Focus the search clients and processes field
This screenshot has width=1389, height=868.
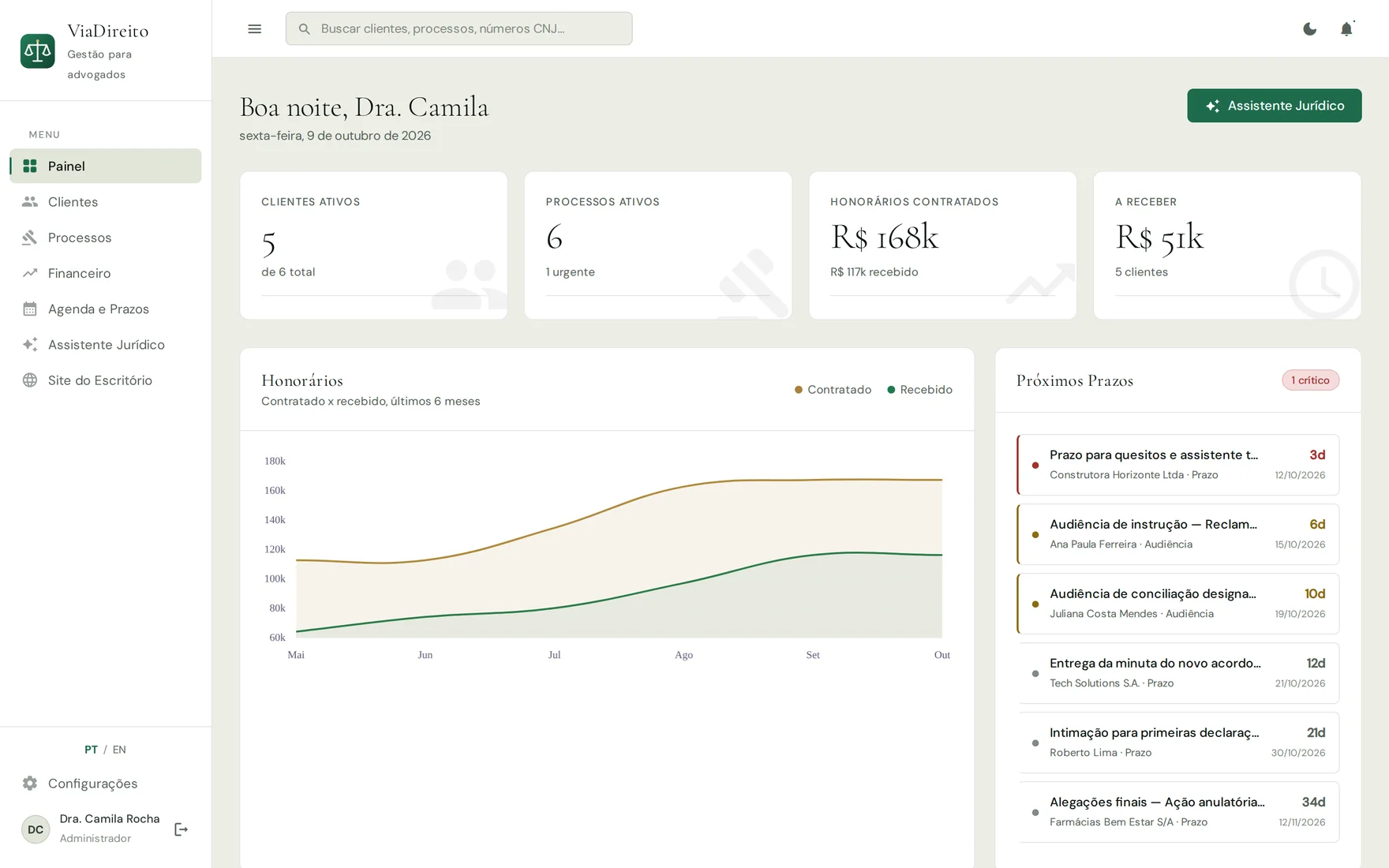pos(459,28)
